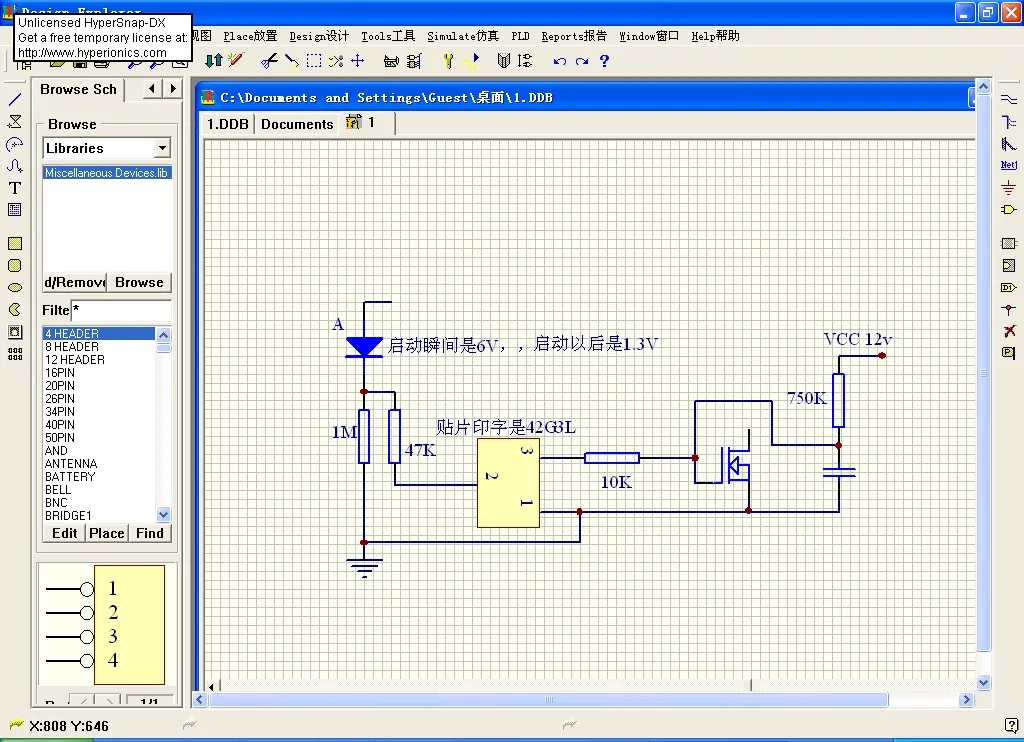This screenshot has height=742, width=1024.
Task: Open the Window menu
Action: point(649,36)
